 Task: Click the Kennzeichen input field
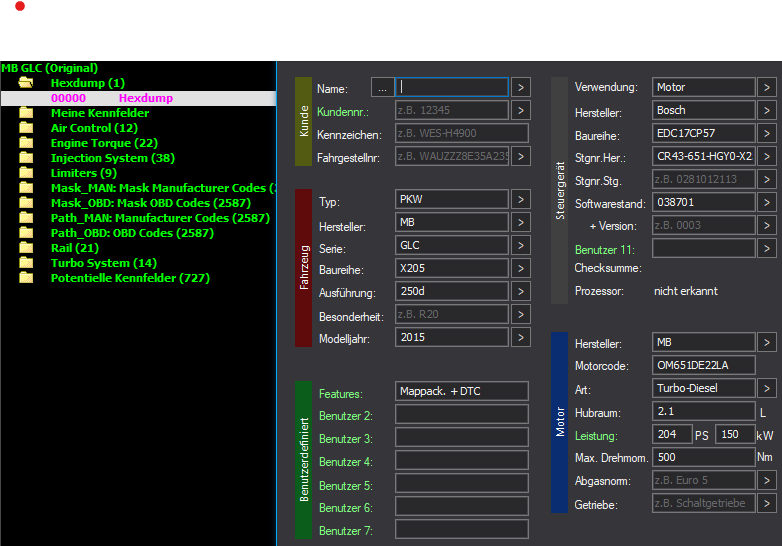(462, 133)
